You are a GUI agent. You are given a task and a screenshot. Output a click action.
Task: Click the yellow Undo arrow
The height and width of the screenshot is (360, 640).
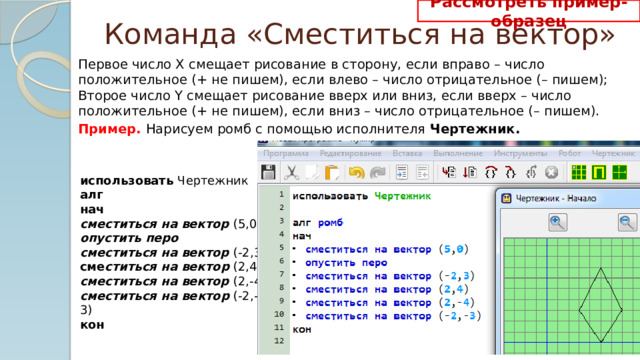[x=356, y=172]
